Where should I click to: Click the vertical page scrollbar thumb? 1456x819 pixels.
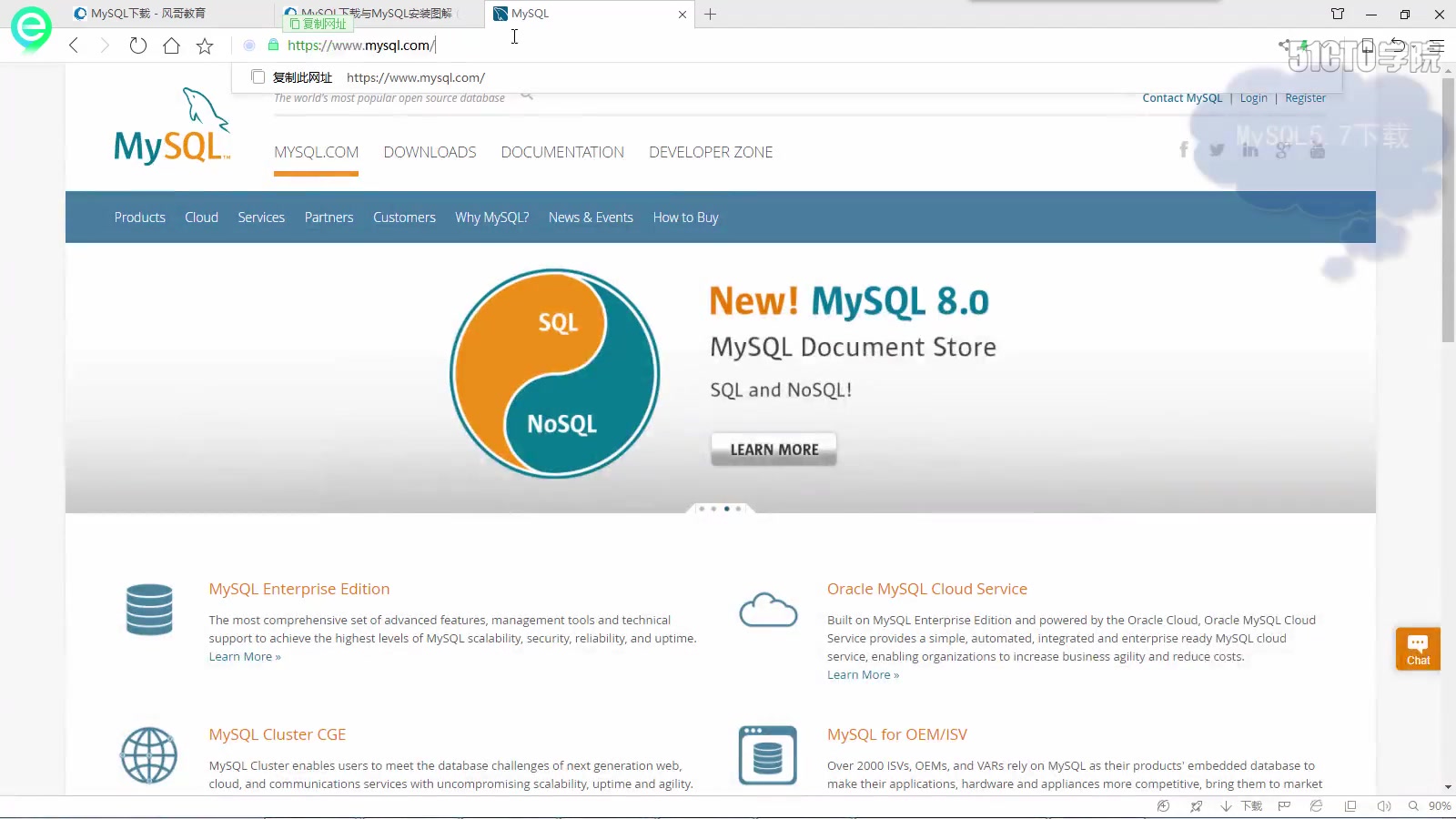point(1448,209)
